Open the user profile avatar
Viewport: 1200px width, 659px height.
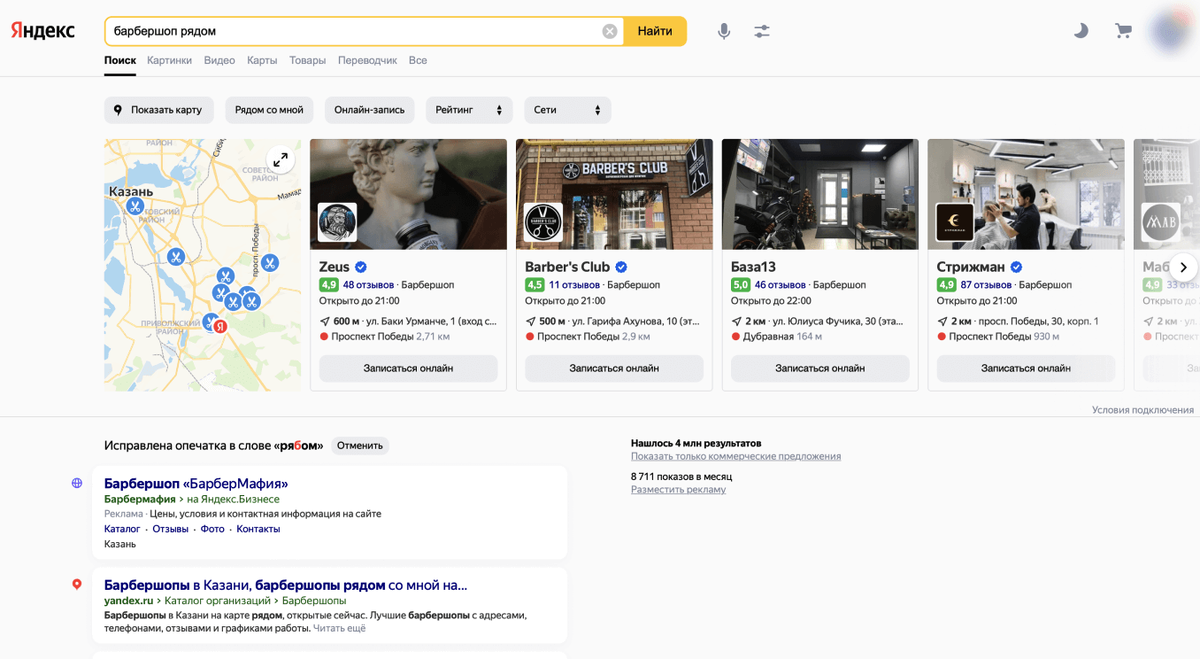[x=1173, y=31]
